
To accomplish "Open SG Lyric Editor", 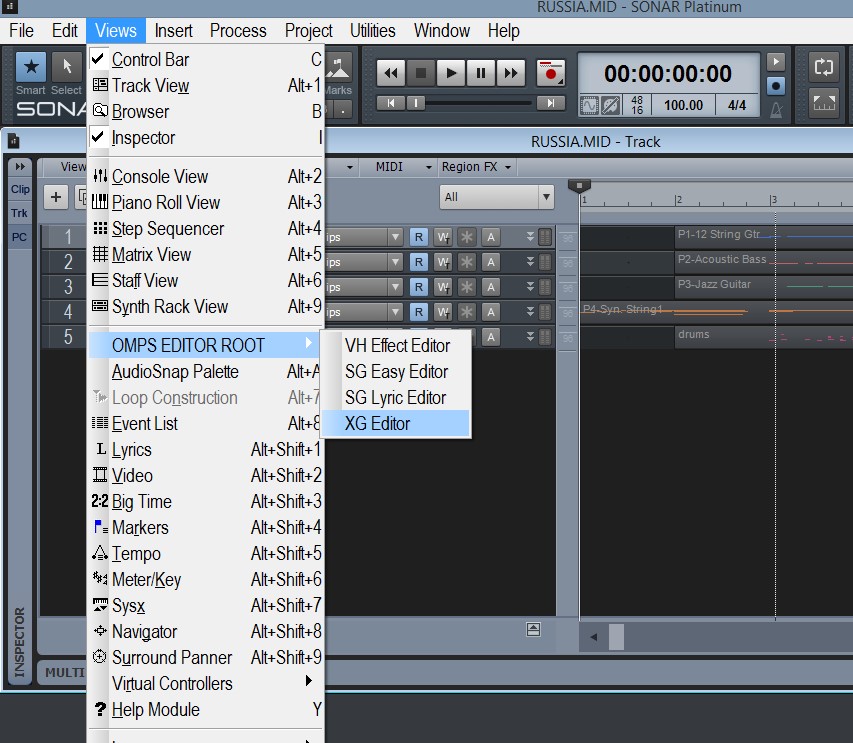I will tap(395, 398).
